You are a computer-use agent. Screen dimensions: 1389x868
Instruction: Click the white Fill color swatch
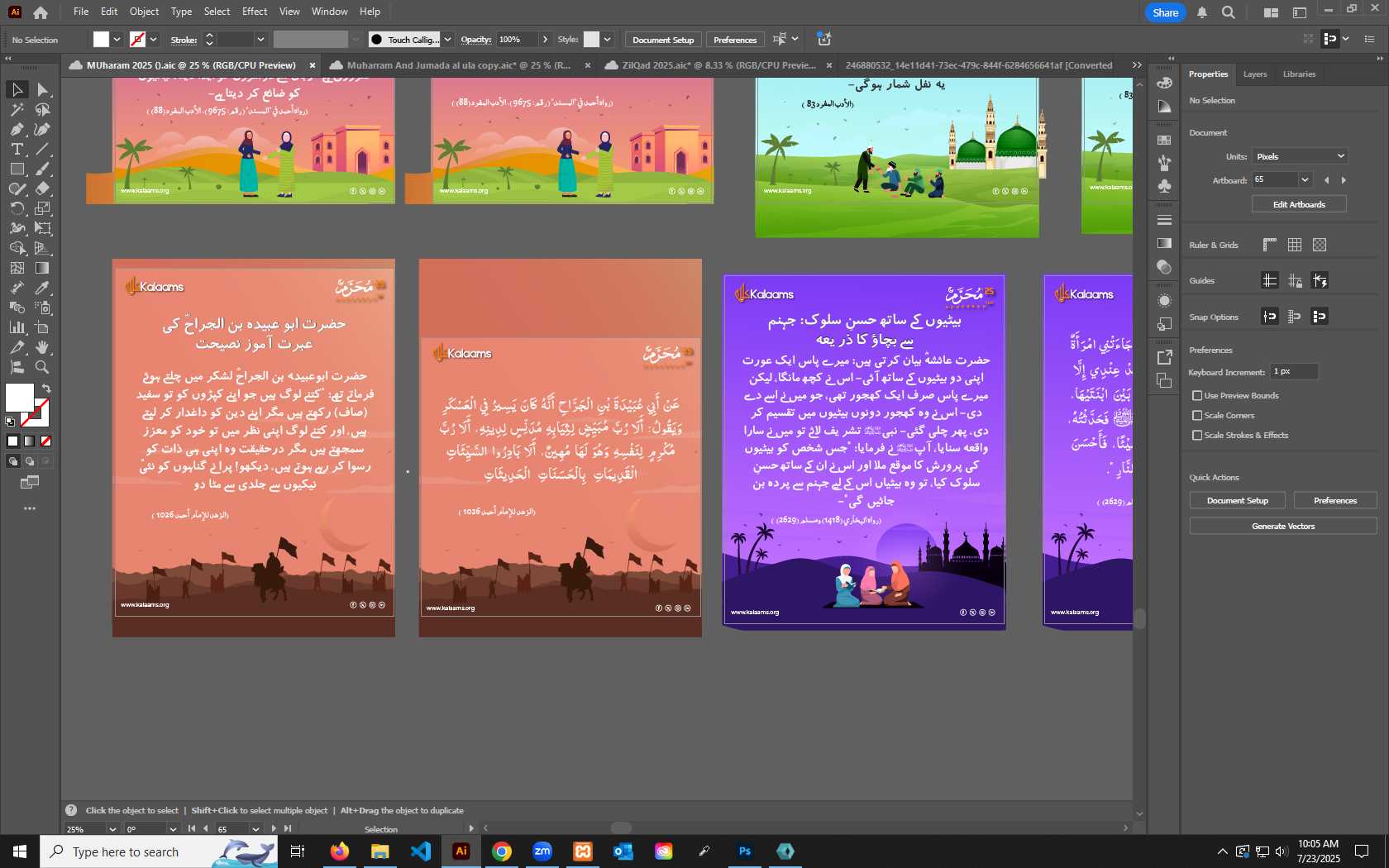click(x=19, y=398)
